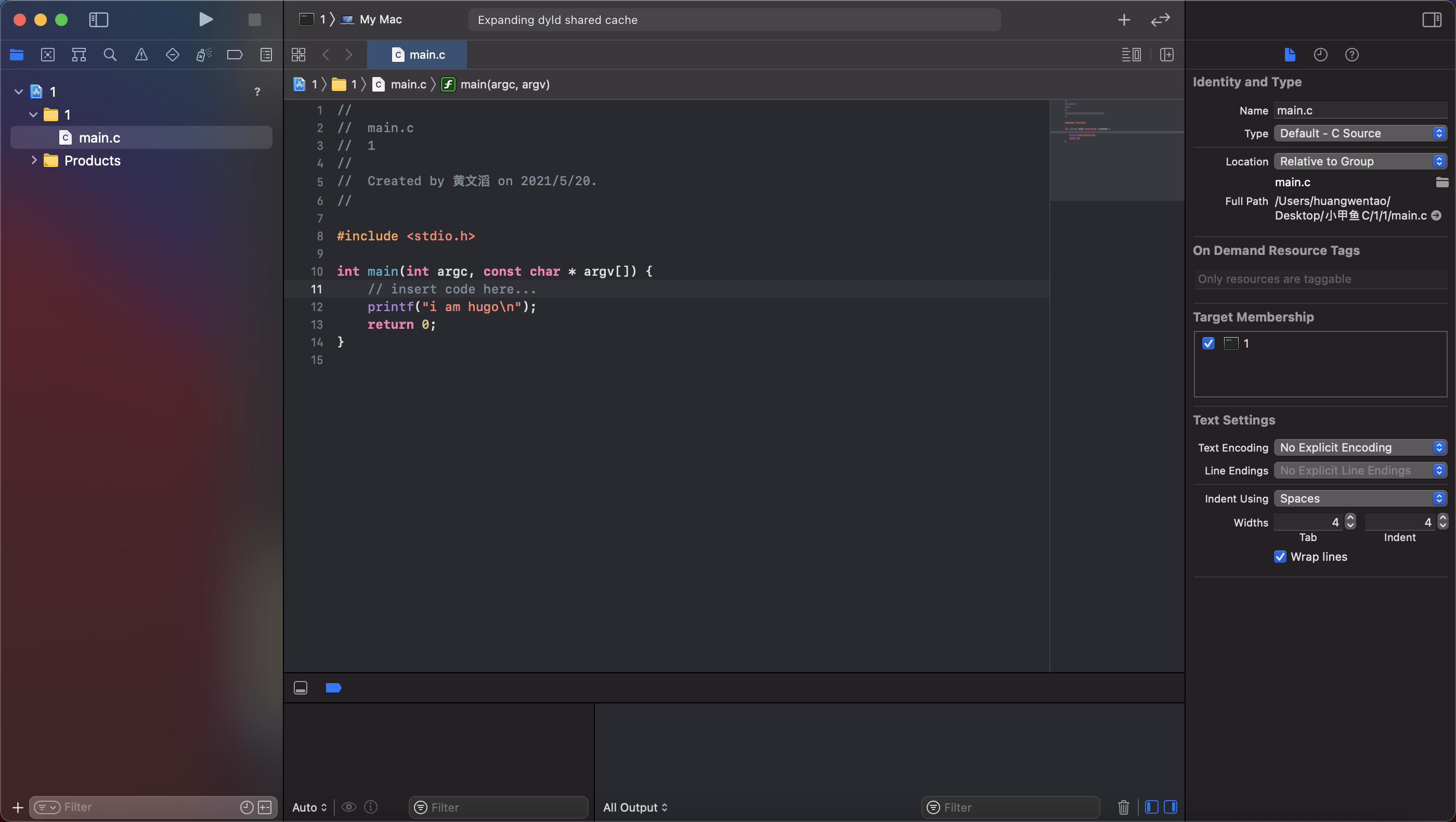
Task: Edit the Name field main.c
Action: click(x=1360, y=111)
